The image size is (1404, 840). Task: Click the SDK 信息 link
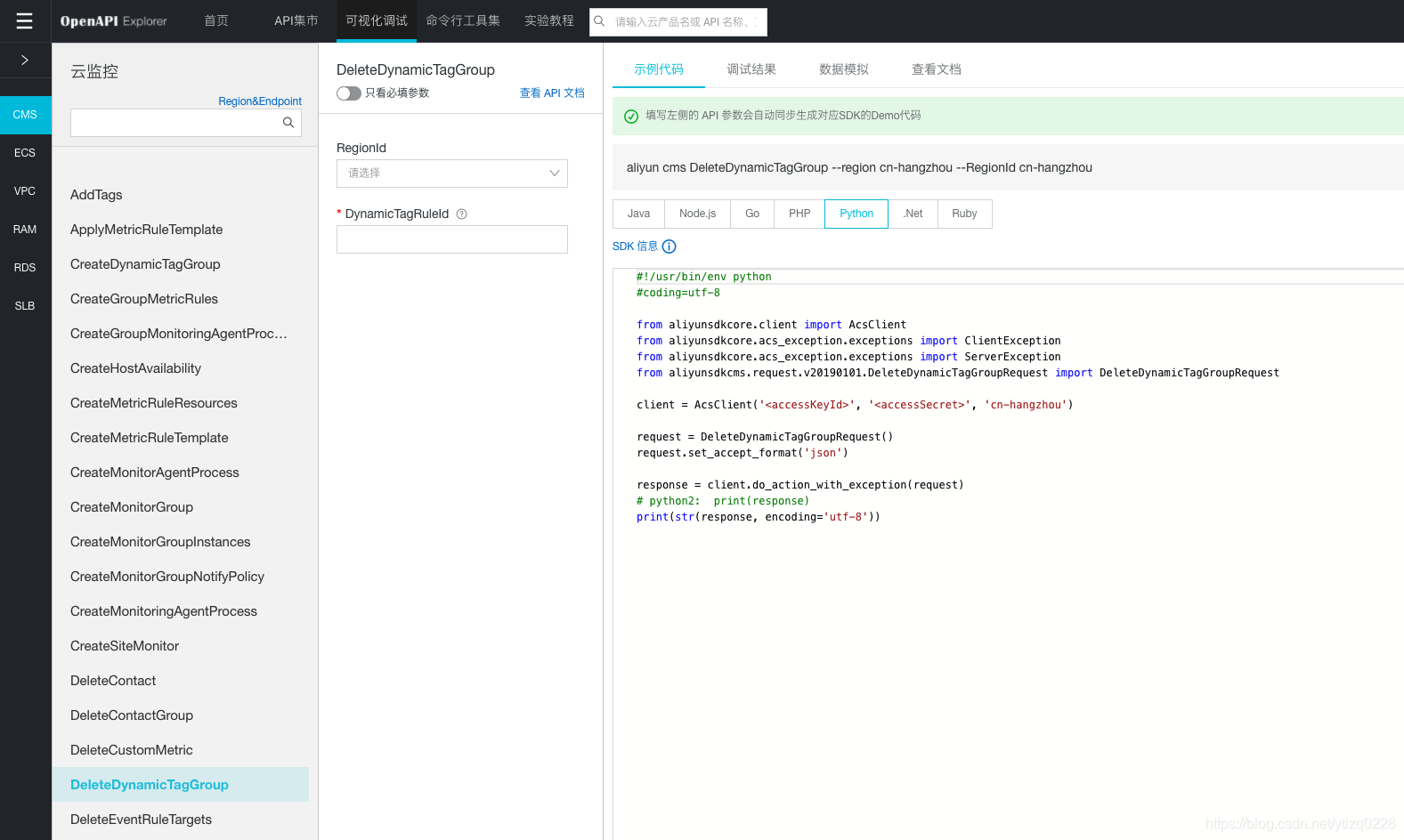point(635,246)
